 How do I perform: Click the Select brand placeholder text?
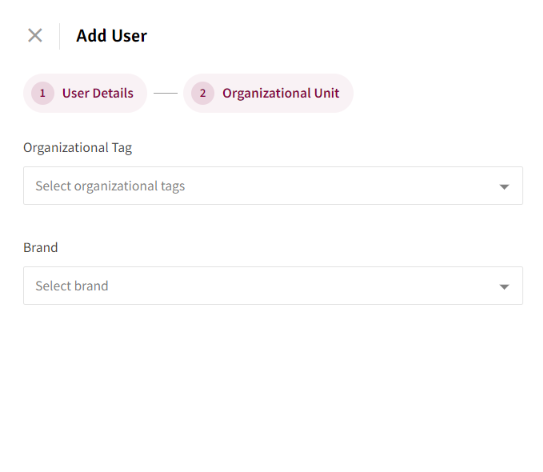pos(72,286)
